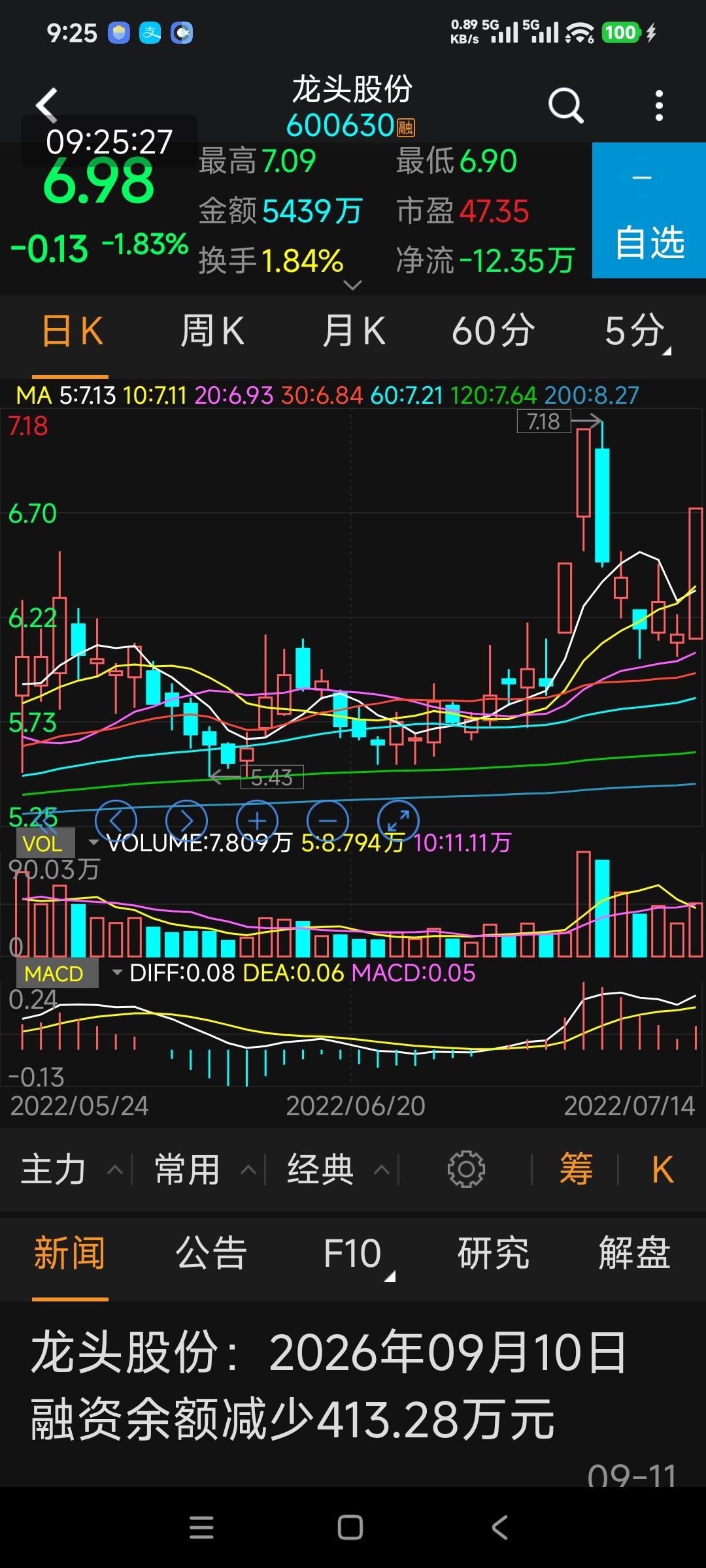Expand quote details chevron below 换手

coord(352,286)
